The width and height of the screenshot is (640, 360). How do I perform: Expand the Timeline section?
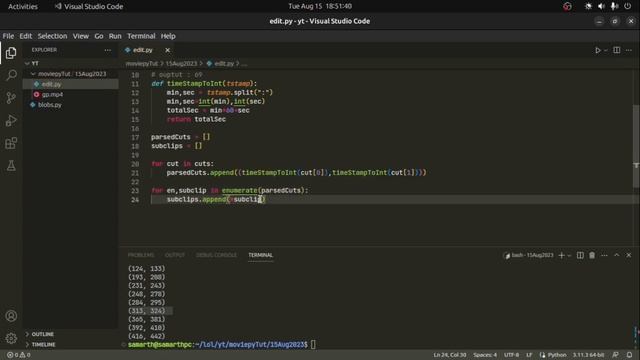click(x=71, y=344)
